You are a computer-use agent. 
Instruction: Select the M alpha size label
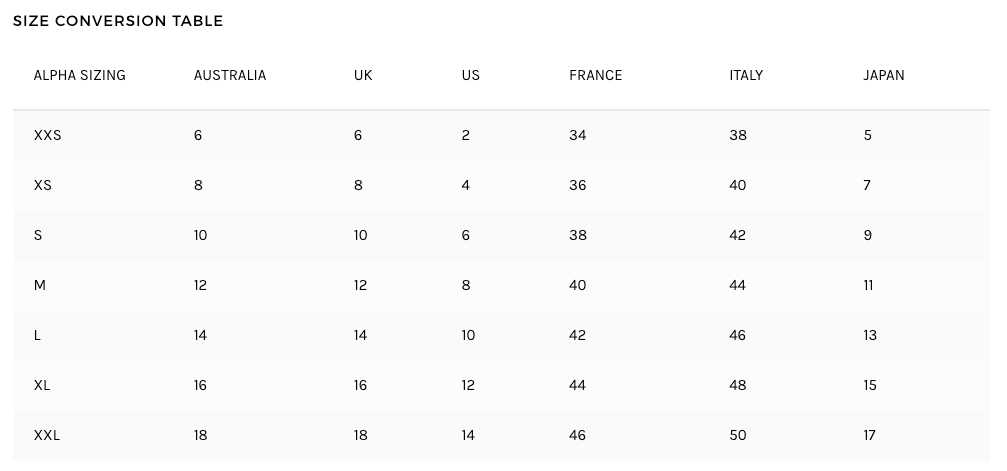point(40,285)
